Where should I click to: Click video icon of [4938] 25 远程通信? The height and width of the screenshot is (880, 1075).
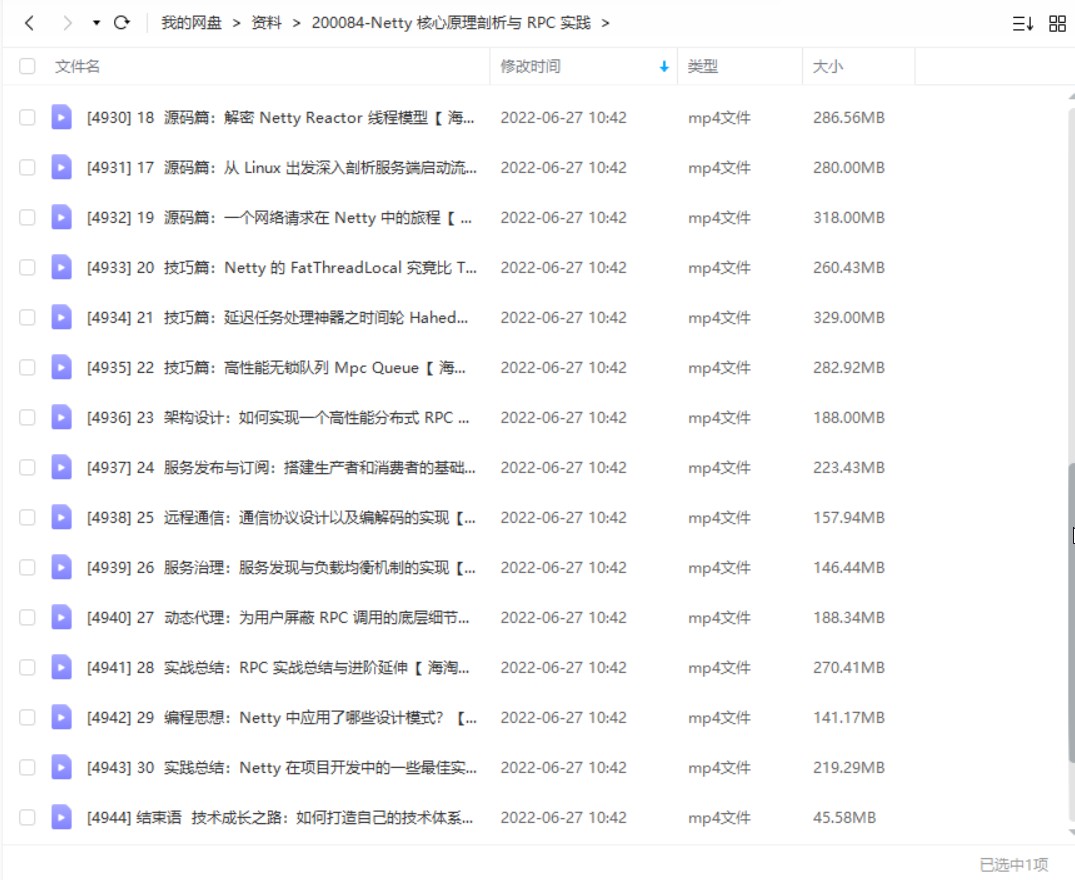coord(62,517)
